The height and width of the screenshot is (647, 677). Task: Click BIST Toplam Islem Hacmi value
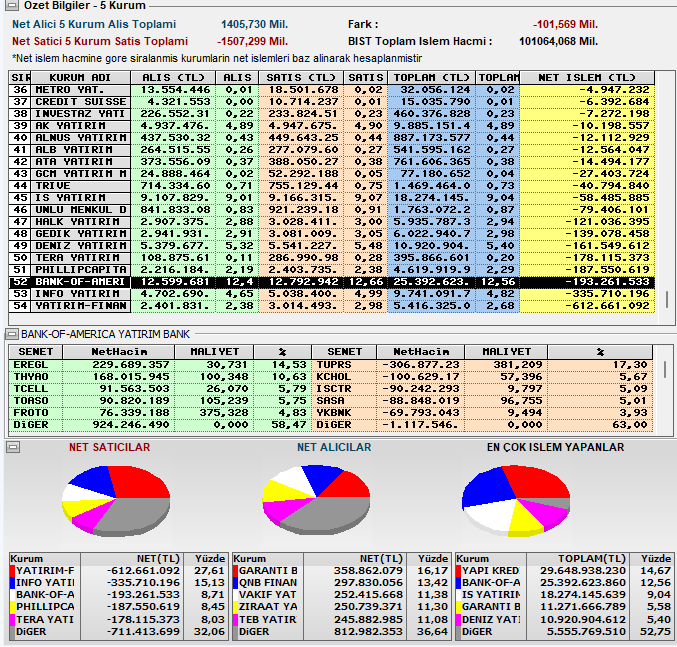pyautogui.click(x=558, y=41)
